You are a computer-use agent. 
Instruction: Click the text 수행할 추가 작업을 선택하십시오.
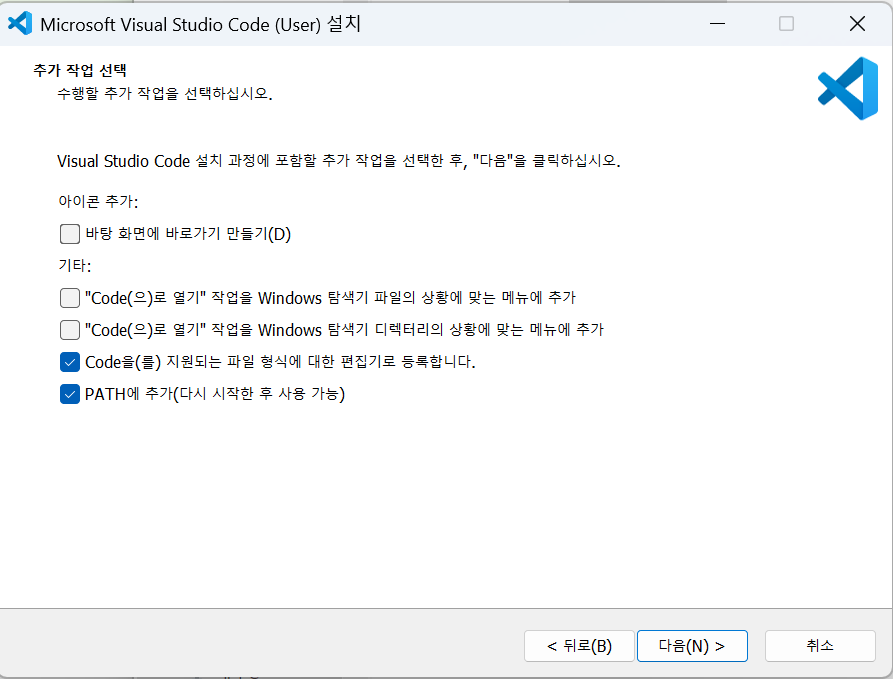[x=165, y=93]
